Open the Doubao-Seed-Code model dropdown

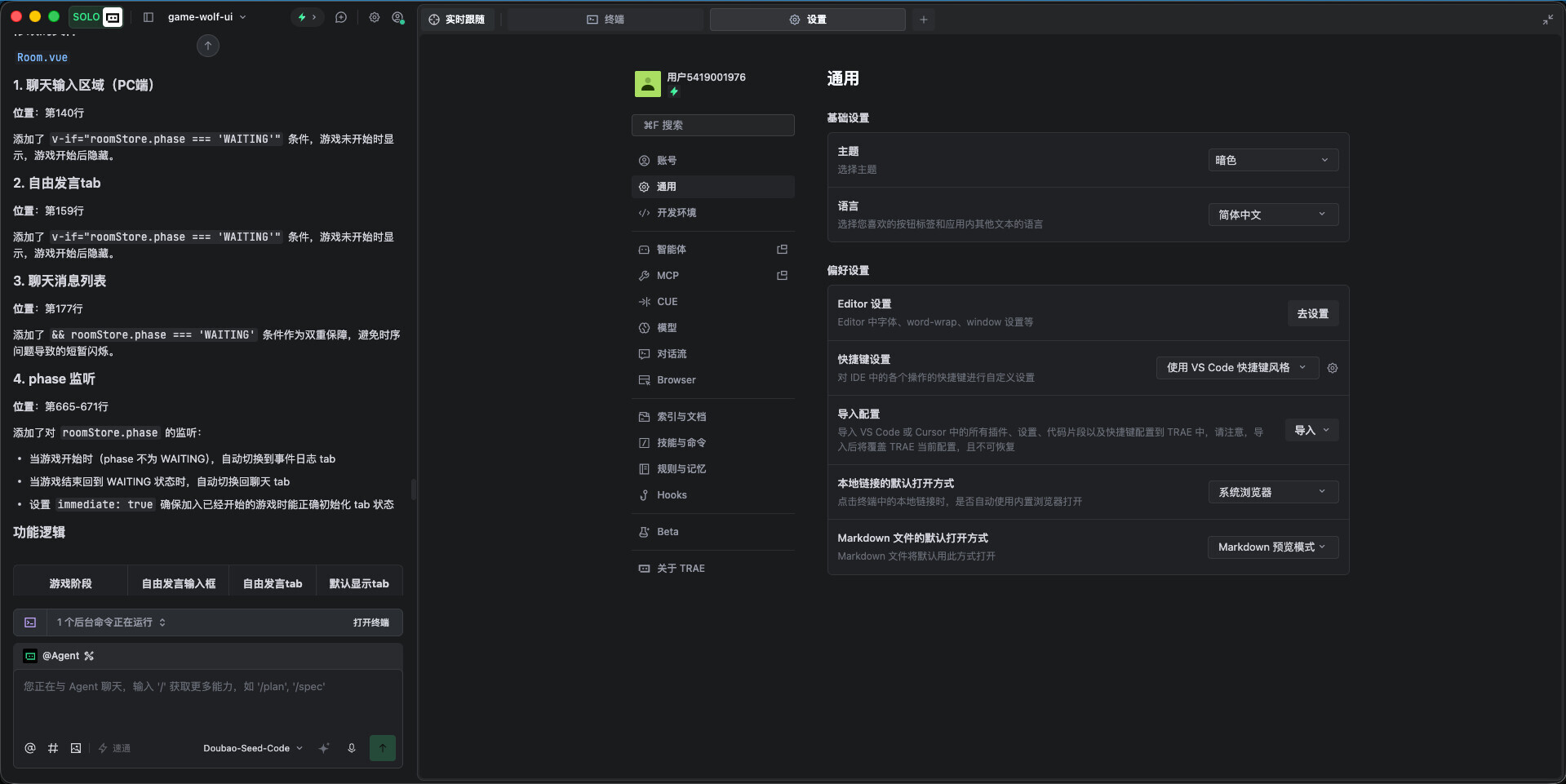click(x=253, y=748)
